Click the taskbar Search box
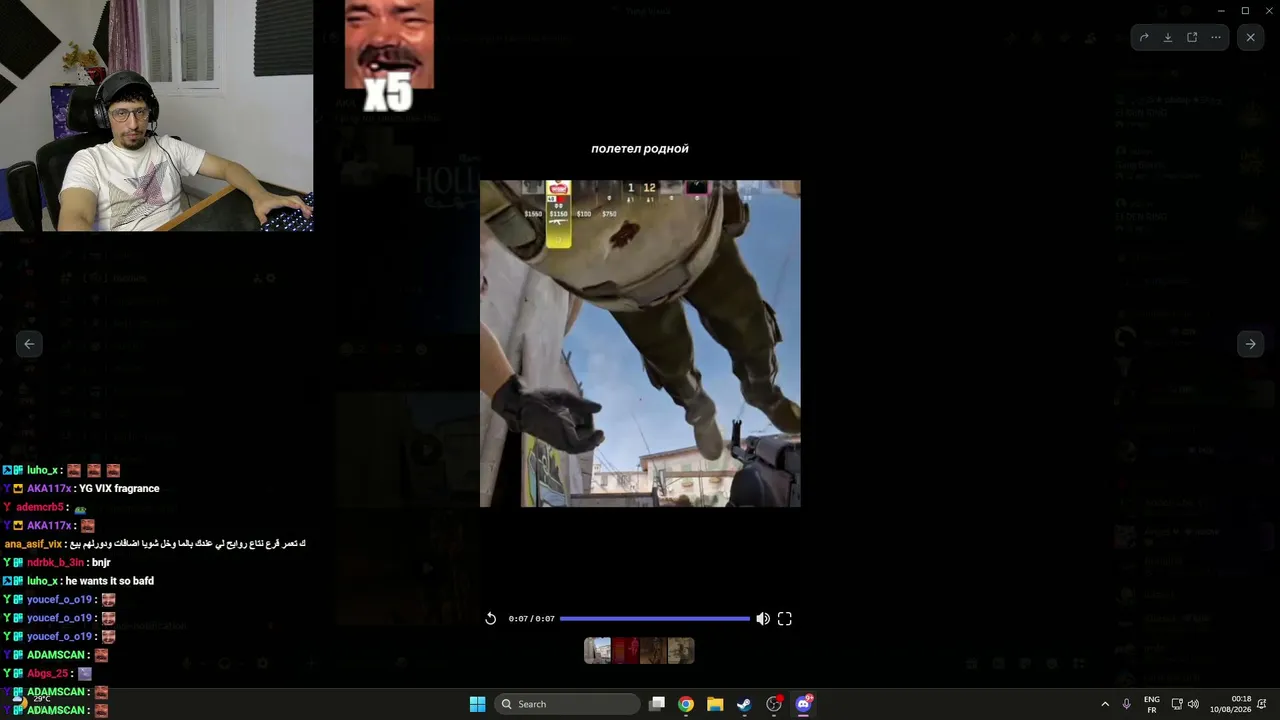This screenshot has height=720, width=1280. point(568,704)
